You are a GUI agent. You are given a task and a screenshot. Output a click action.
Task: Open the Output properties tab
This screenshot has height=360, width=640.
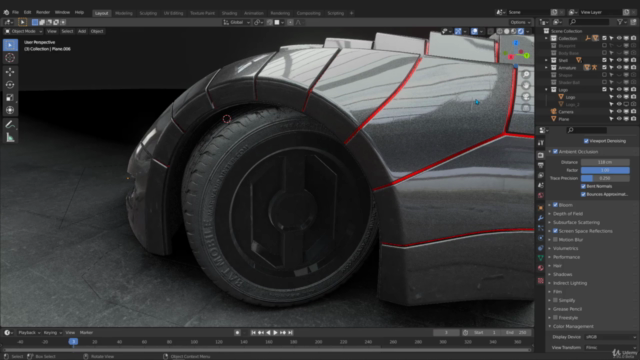tap(541, 165)
